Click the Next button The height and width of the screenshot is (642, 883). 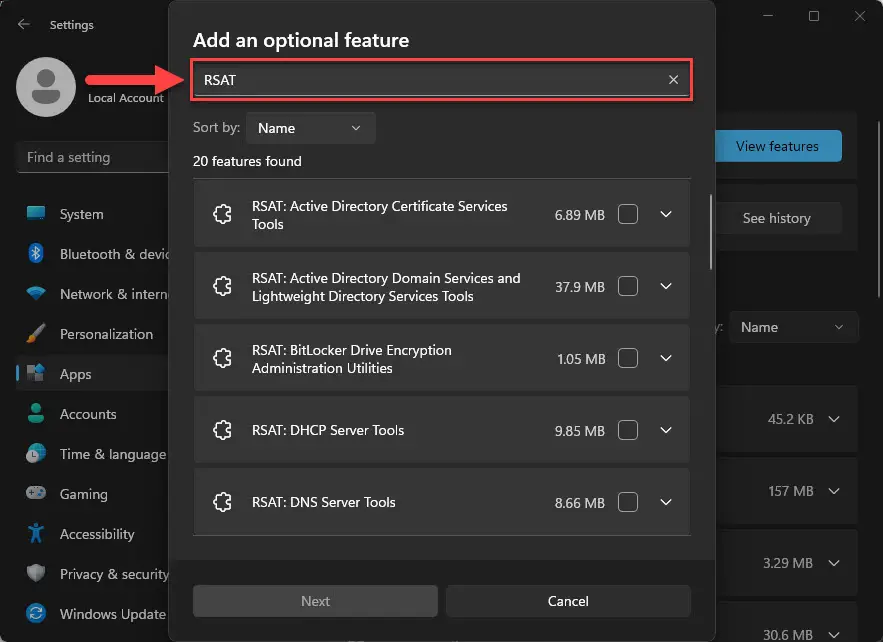(x=315, y=601)
